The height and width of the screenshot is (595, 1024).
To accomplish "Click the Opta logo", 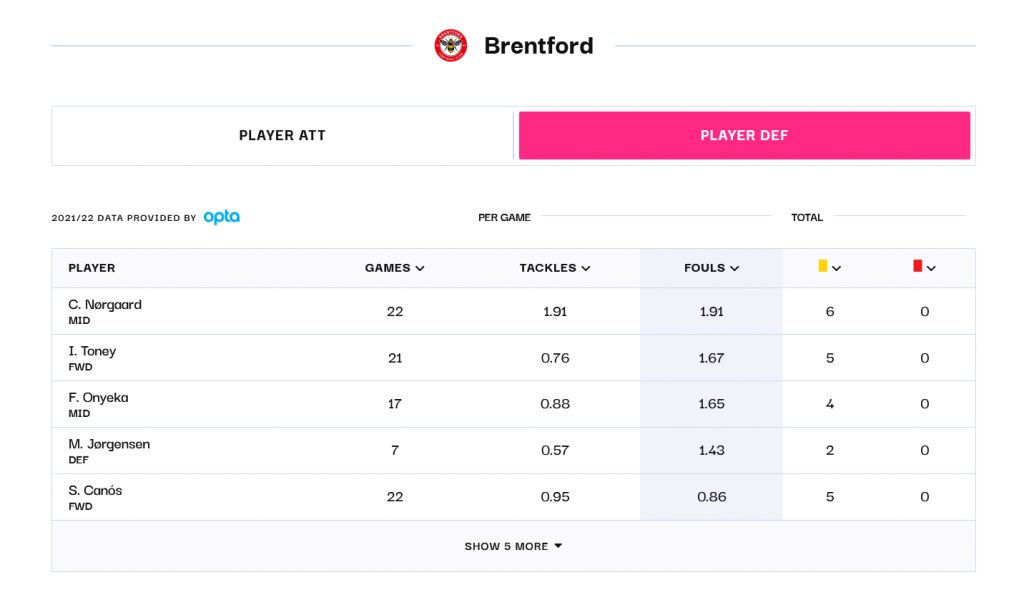I will pos(222,217).
